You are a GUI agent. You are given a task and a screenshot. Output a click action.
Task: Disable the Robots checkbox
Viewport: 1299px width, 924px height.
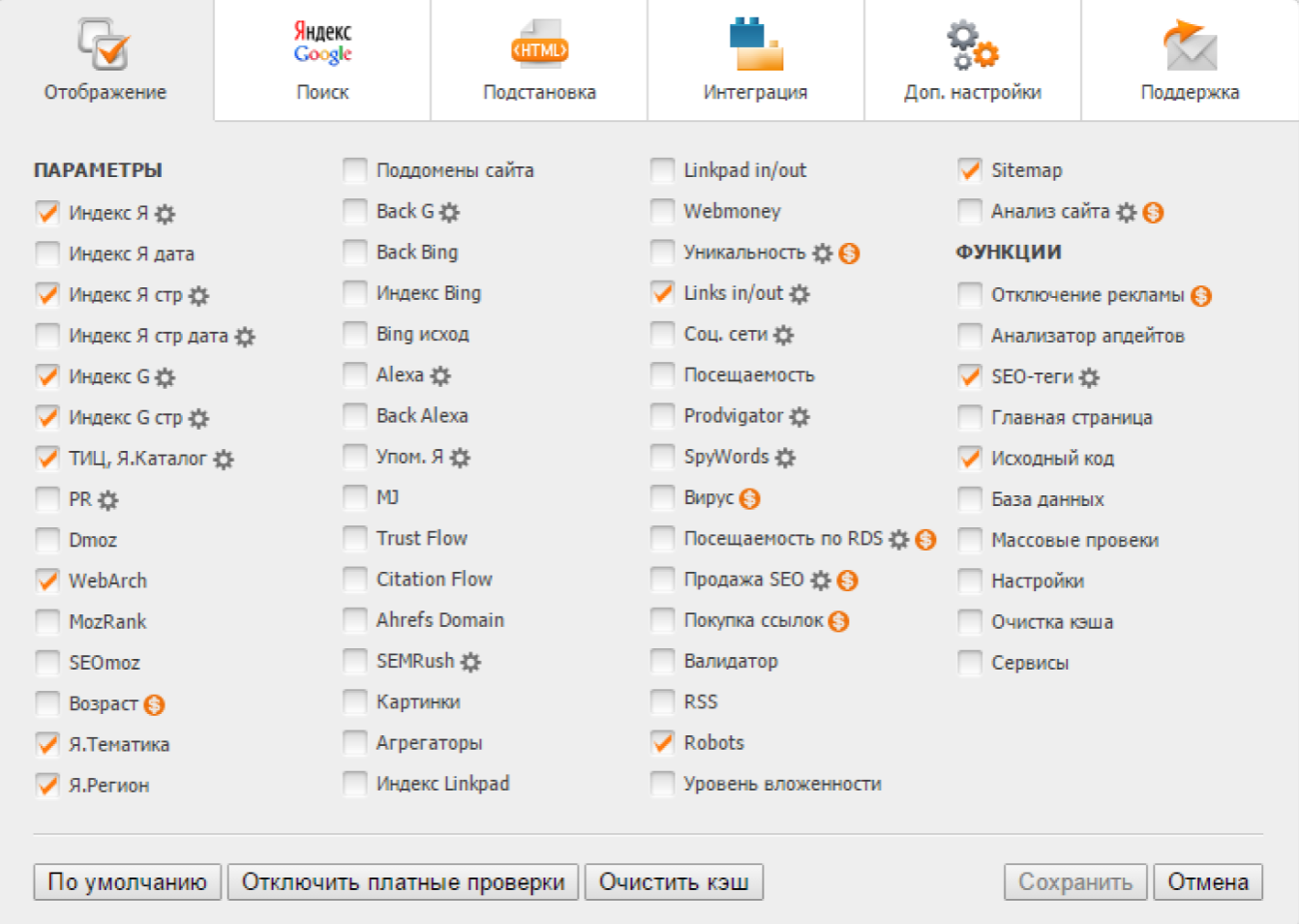[x=663, y=743]
